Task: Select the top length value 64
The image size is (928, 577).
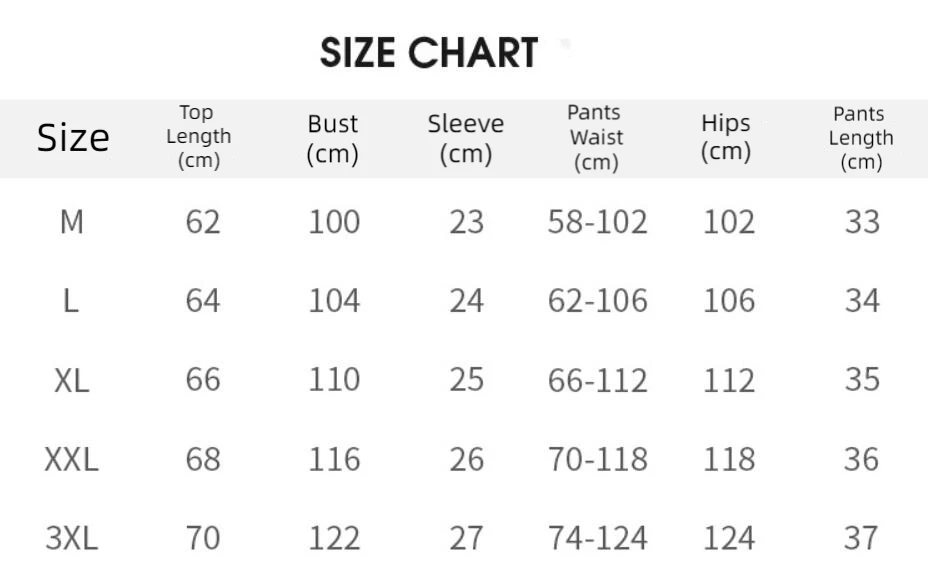Action: (203, 301)
